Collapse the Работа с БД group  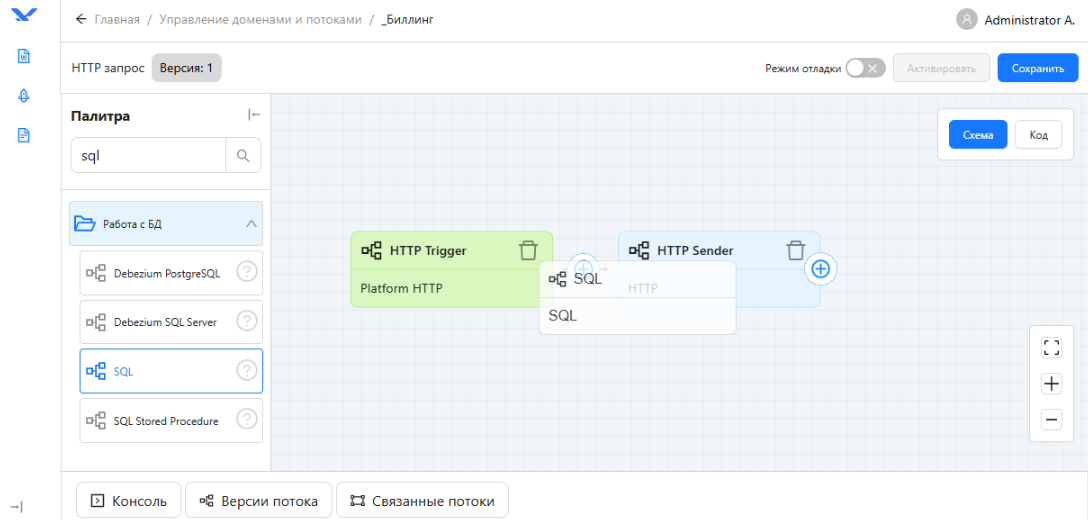click(x=251, y=224)
